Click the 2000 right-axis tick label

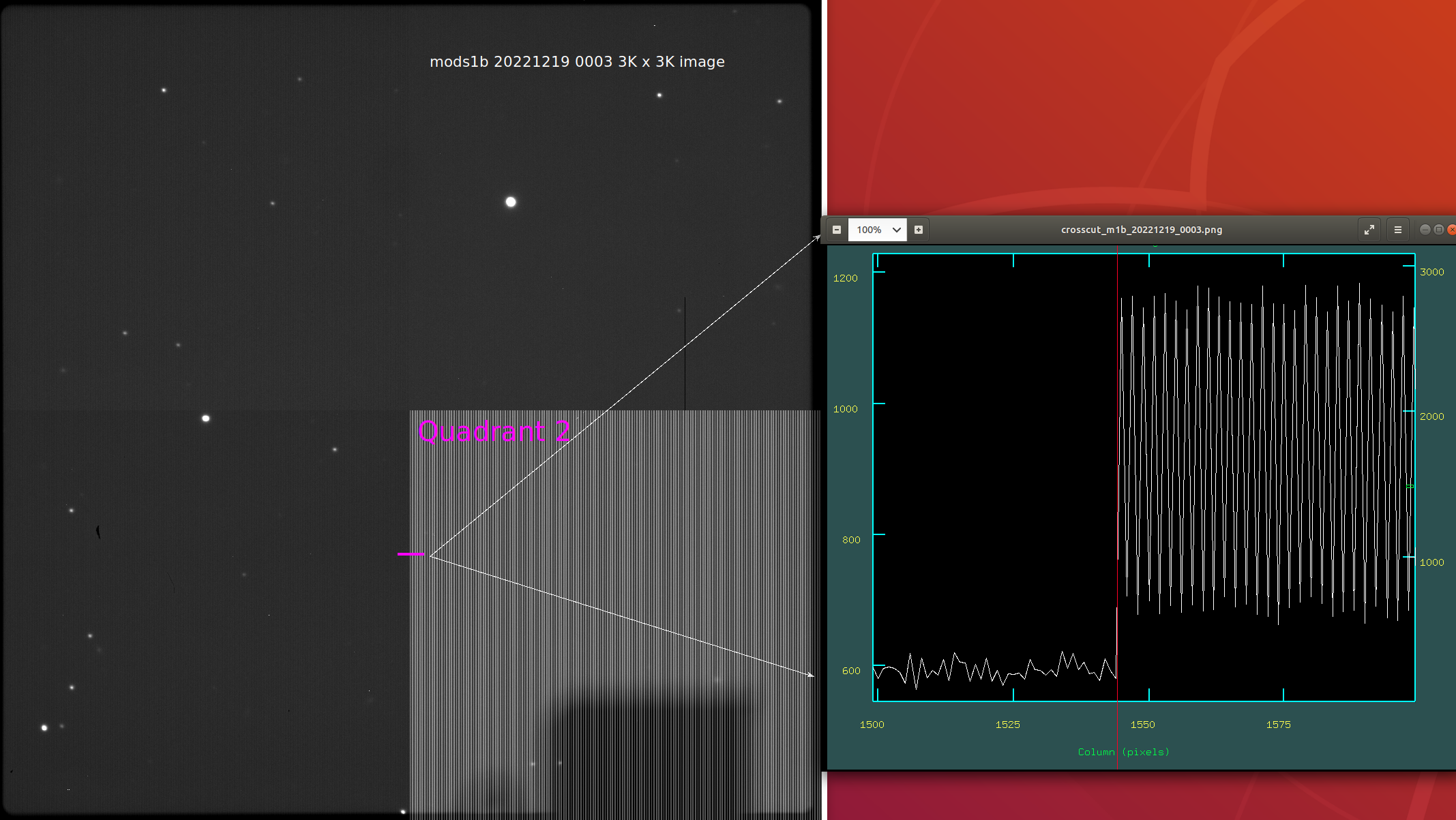1431,416
